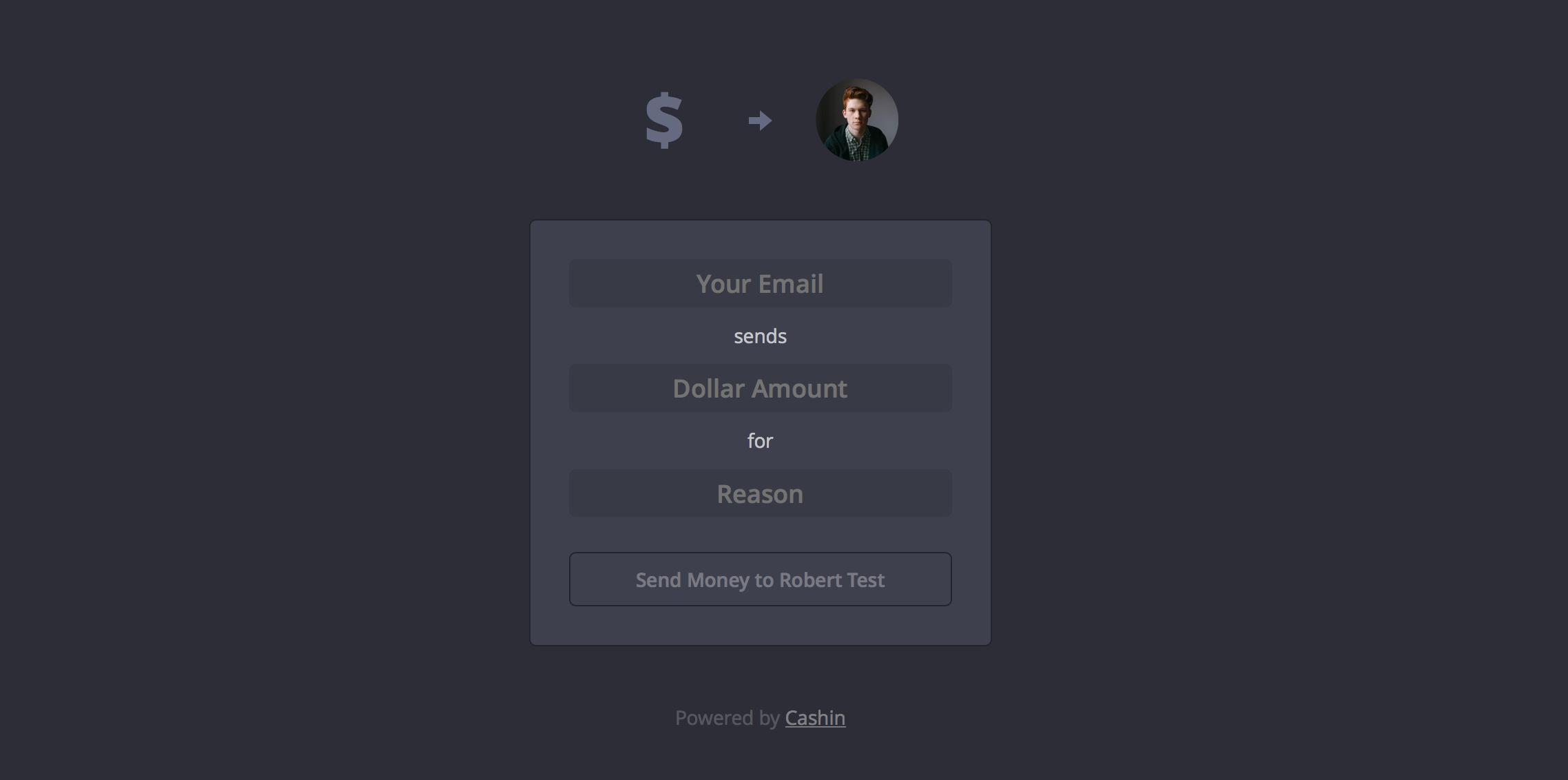Image resolution: width=1568 pixels, height=780 pixels.
Task: Click the red-haired recipient avatar image
Action: [857, 120]
